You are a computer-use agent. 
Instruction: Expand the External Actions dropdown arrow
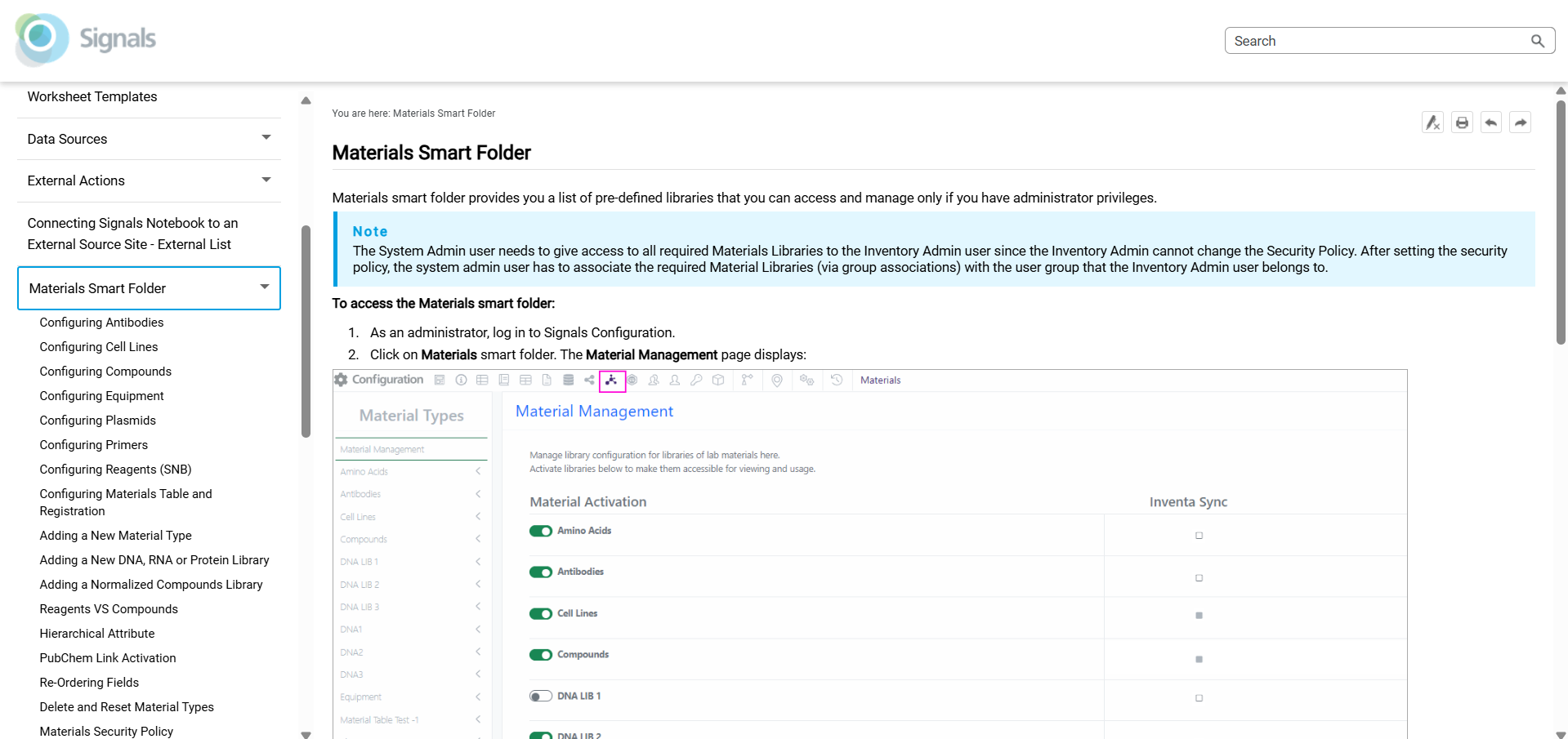[266, 180]
